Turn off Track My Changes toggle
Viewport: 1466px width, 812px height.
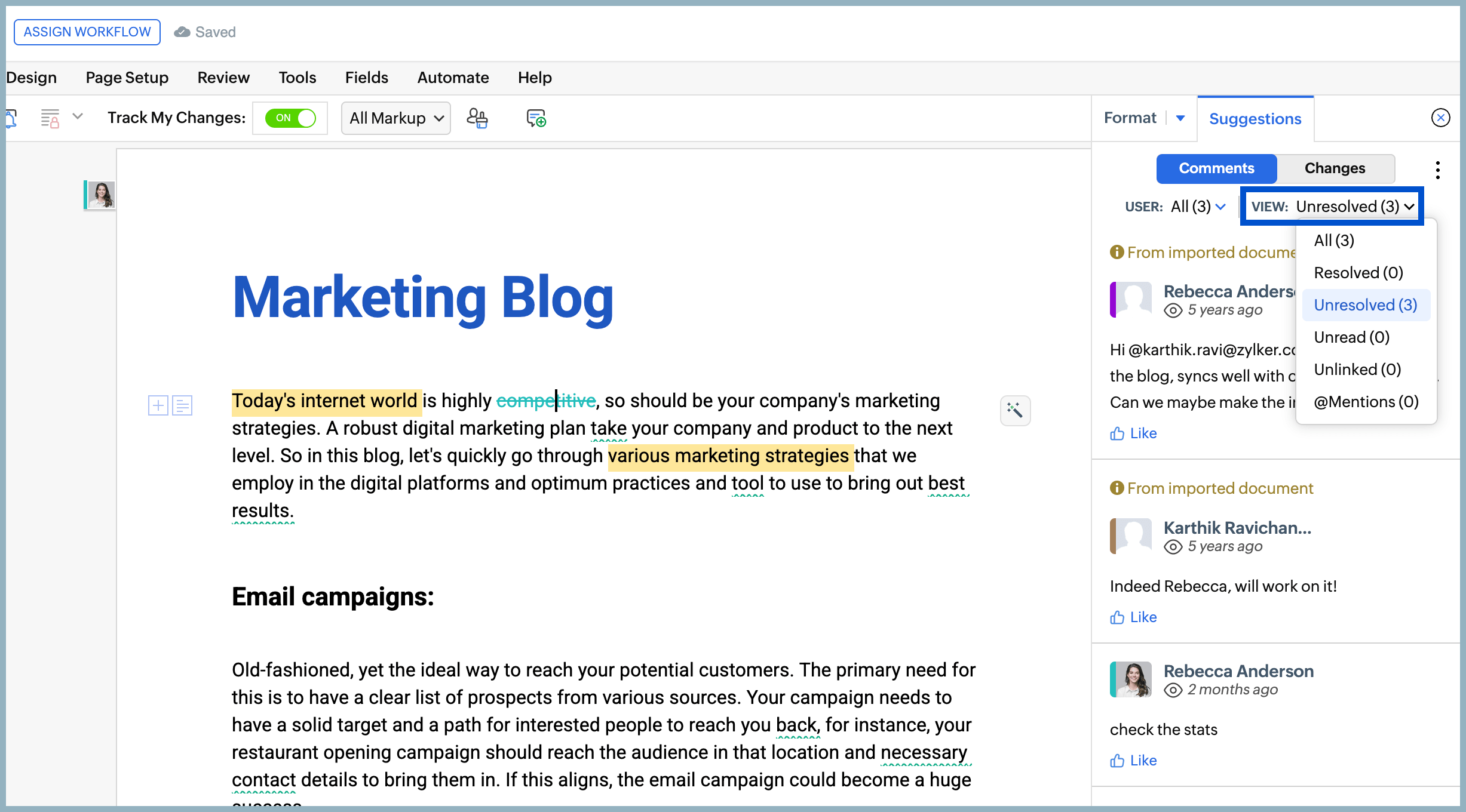290,118
